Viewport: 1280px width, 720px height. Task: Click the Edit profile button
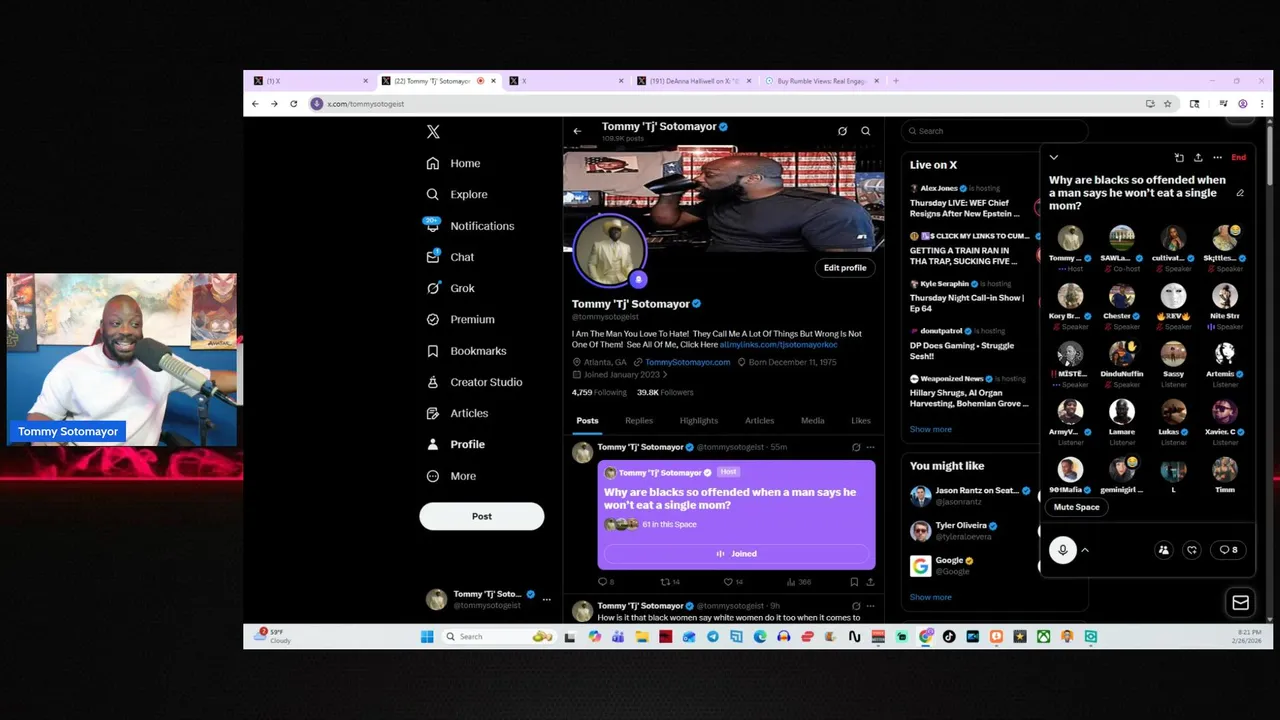845,268
